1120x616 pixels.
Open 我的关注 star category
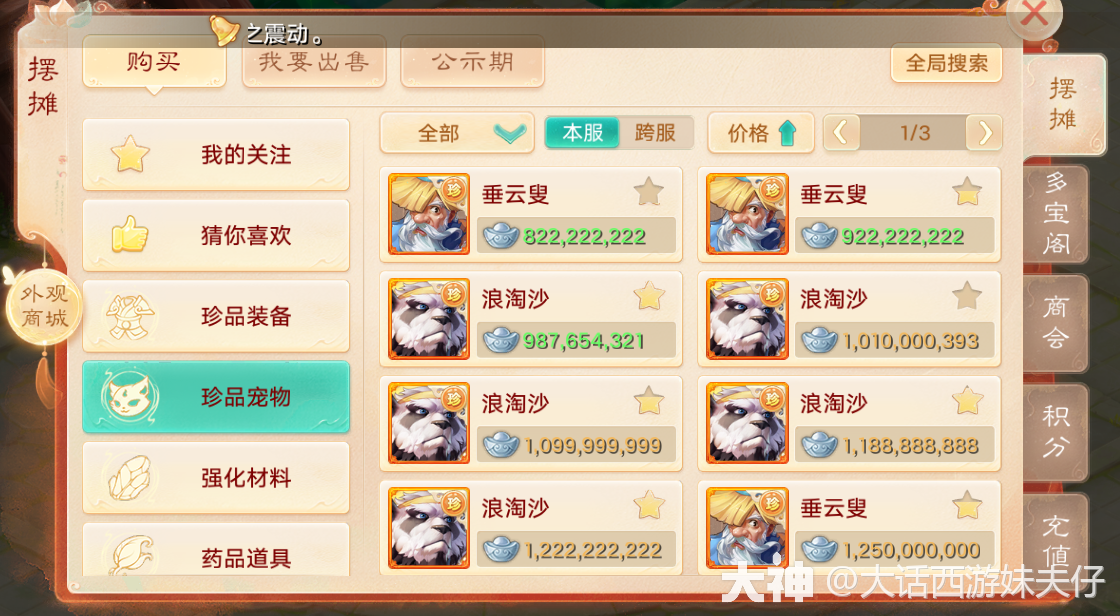click(216, 154)
